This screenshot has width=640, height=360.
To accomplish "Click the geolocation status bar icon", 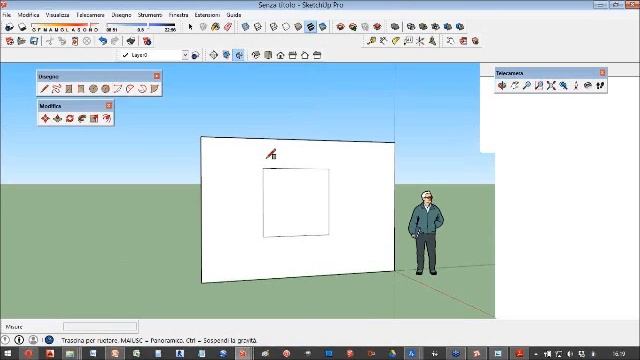I will (x=5, y=340).
